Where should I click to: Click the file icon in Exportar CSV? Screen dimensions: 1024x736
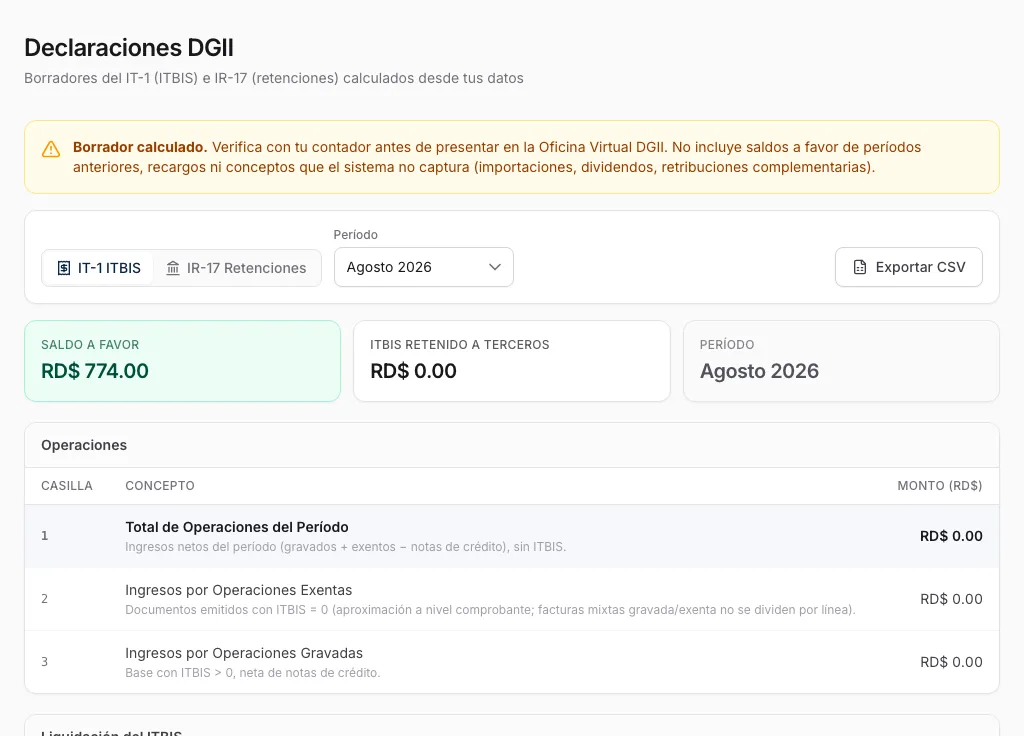coord(860,267)
